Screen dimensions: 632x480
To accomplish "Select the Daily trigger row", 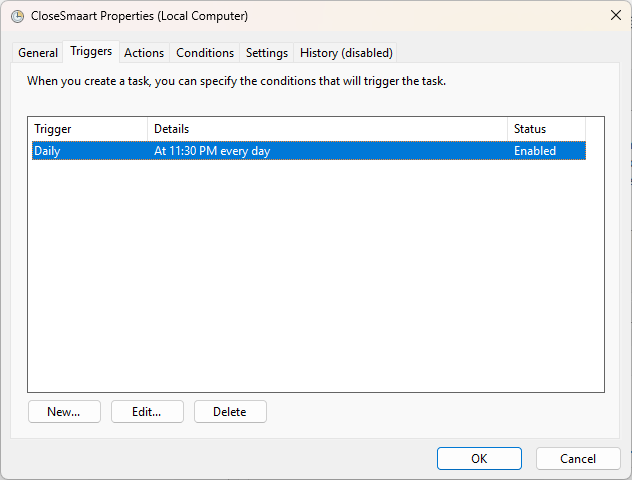I will pyautogui.click(x=309, y=151).
